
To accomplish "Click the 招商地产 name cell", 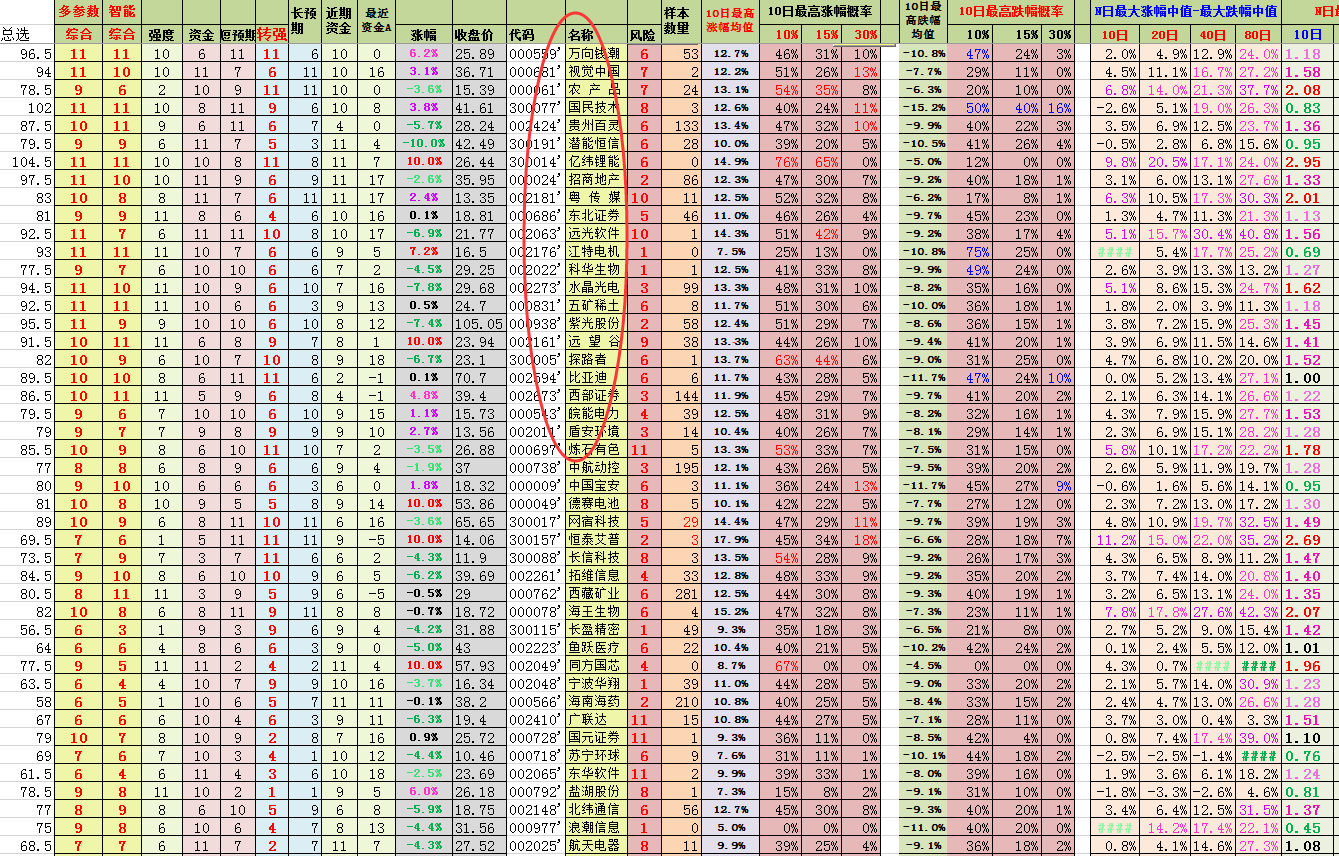I will coord(596,179).
